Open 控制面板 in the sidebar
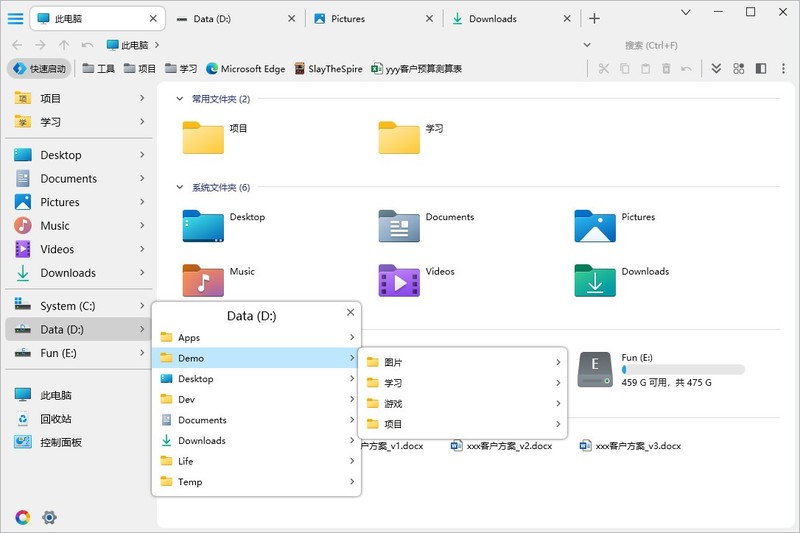Image resolution: width=800 pixels, height=533 pixels. [x=79, y=442]
